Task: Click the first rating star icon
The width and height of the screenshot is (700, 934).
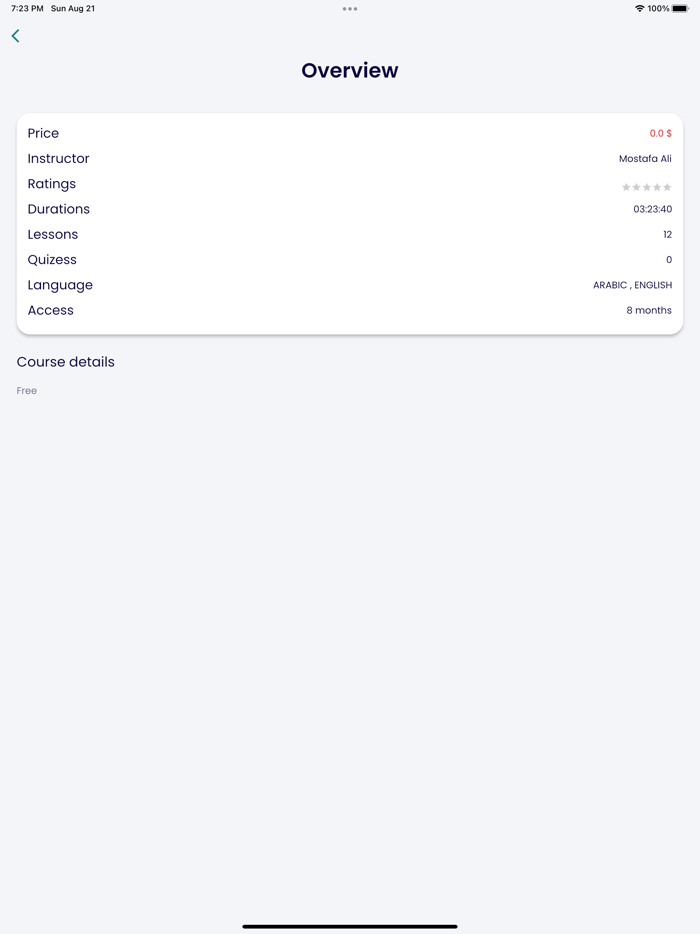Action: click(627, 187)
